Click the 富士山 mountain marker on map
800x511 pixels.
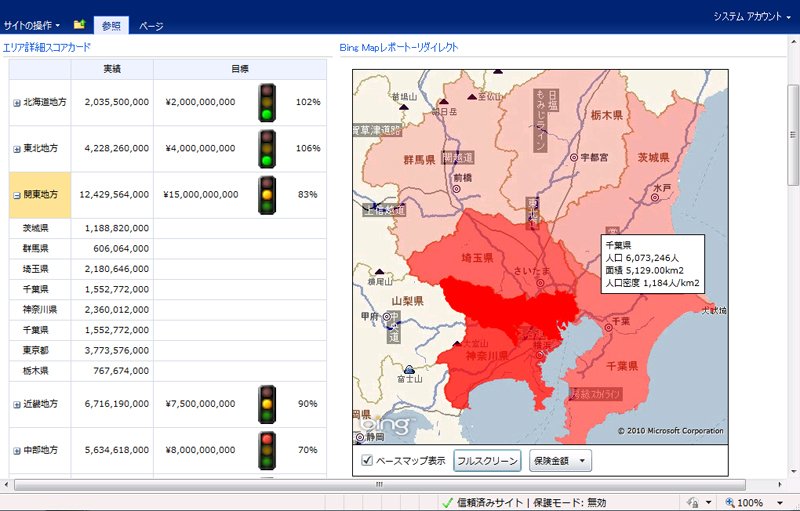409,369
